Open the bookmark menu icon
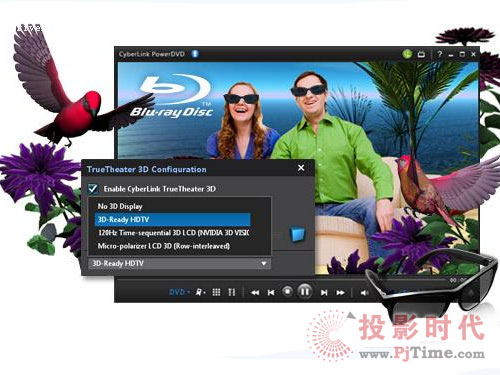 pyautogui.click(x=200, y=292)
